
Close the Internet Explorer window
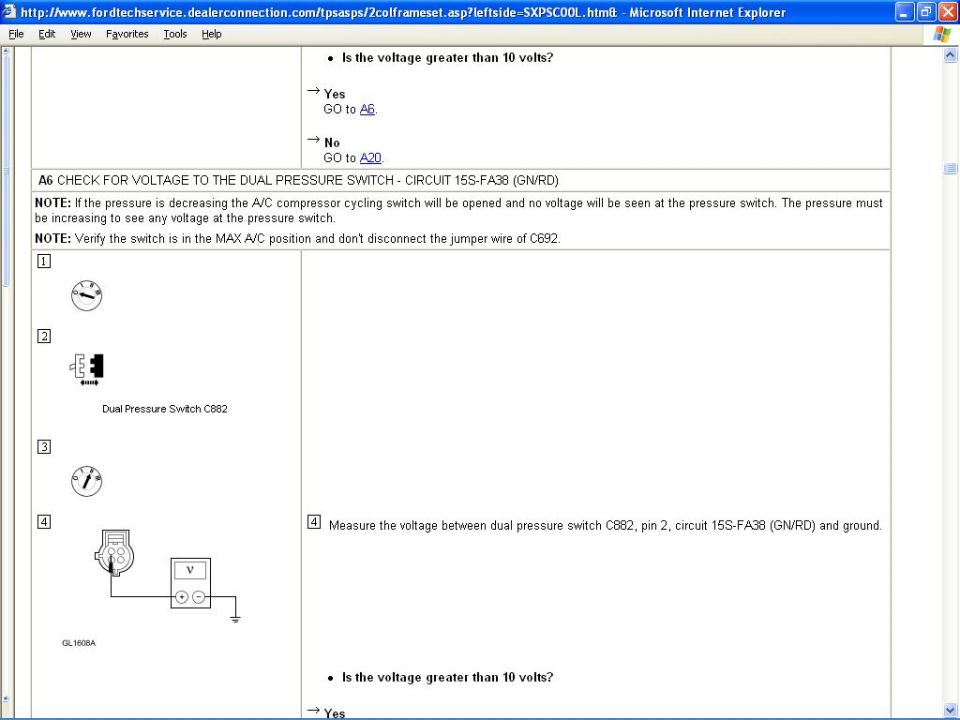coord(947,12)
